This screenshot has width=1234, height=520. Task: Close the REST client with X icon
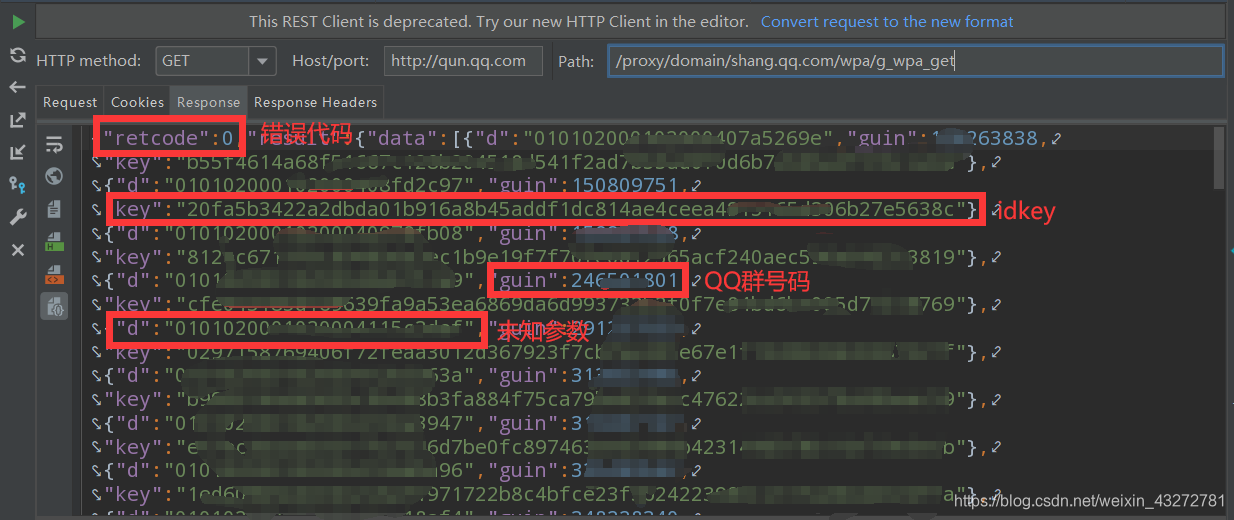(18, 250)
